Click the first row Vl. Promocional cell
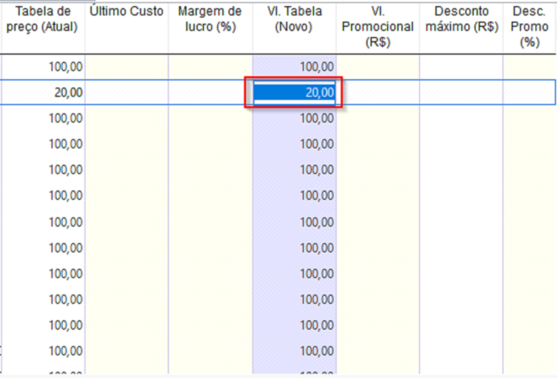 click(378, 67)
